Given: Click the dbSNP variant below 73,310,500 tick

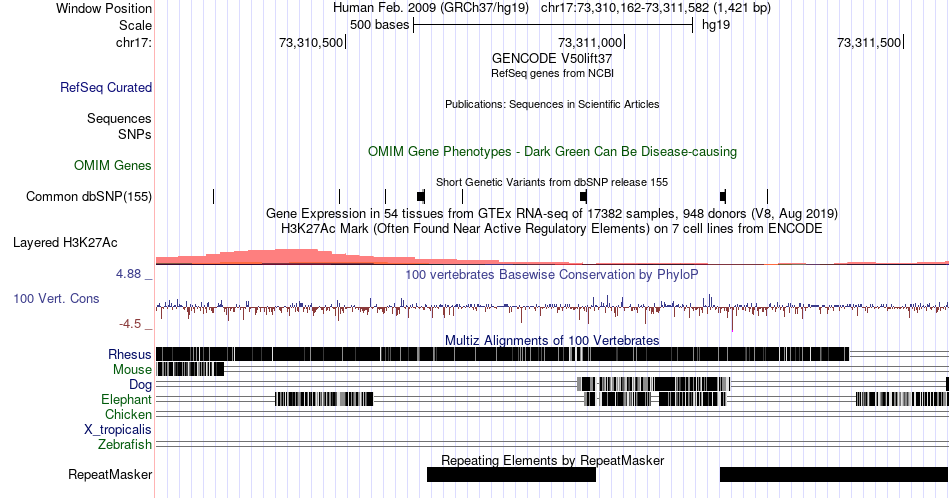Looking at the screenshot, I should (339, 196).
